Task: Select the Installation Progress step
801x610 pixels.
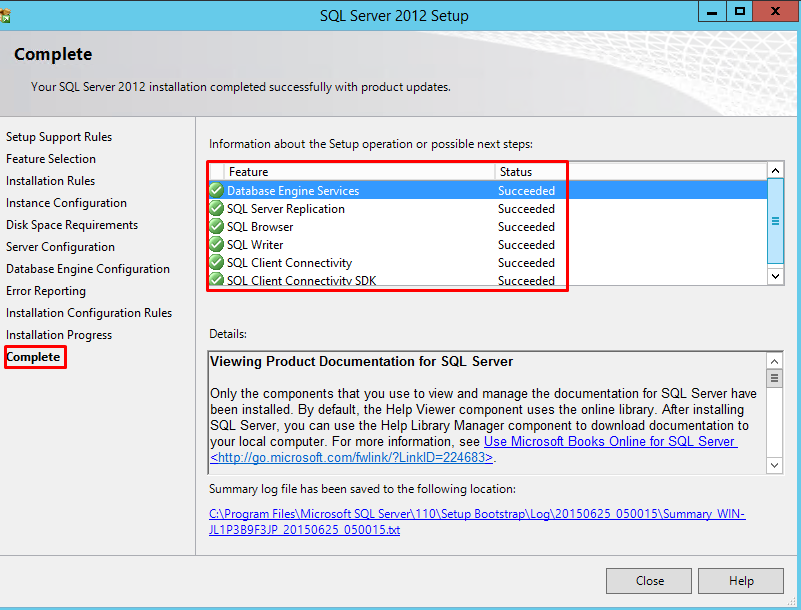Action: click(x=59, y=335)
